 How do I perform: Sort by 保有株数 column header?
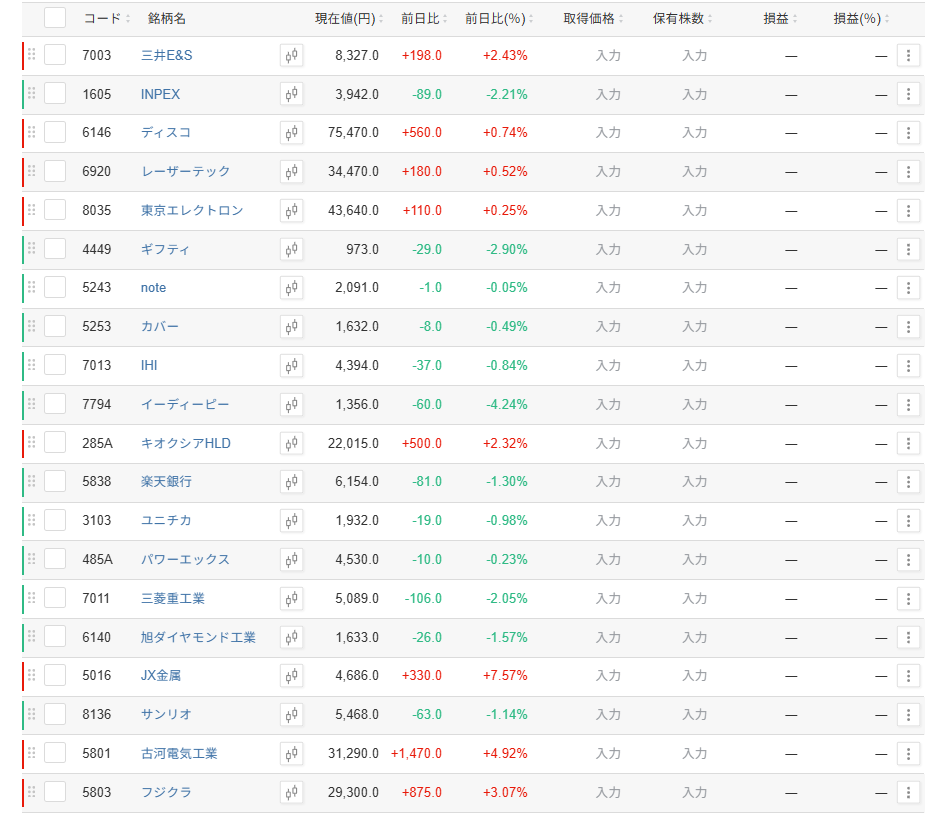click(684, 19)
